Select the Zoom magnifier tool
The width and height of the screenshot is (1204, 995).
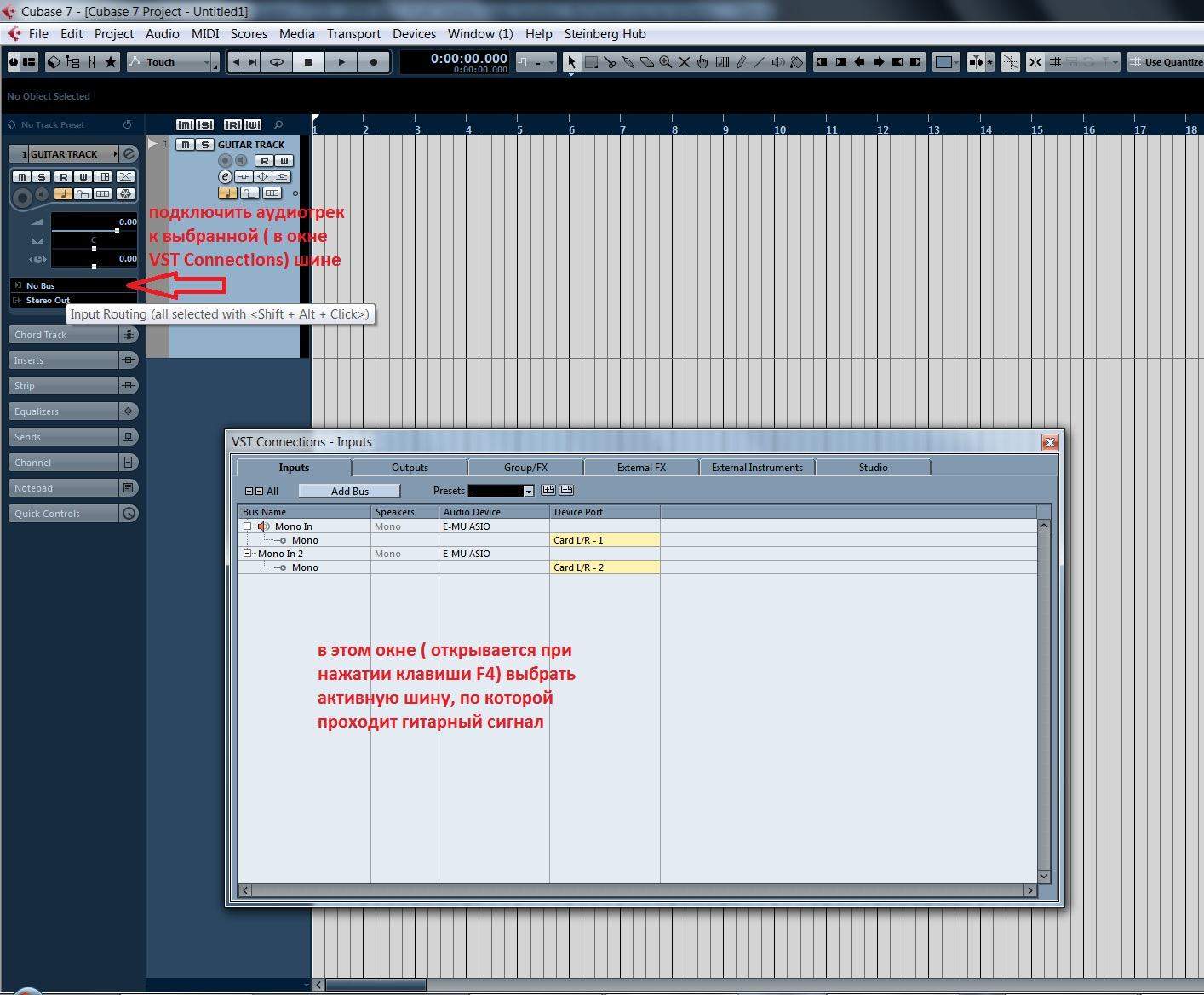(665, 62)
